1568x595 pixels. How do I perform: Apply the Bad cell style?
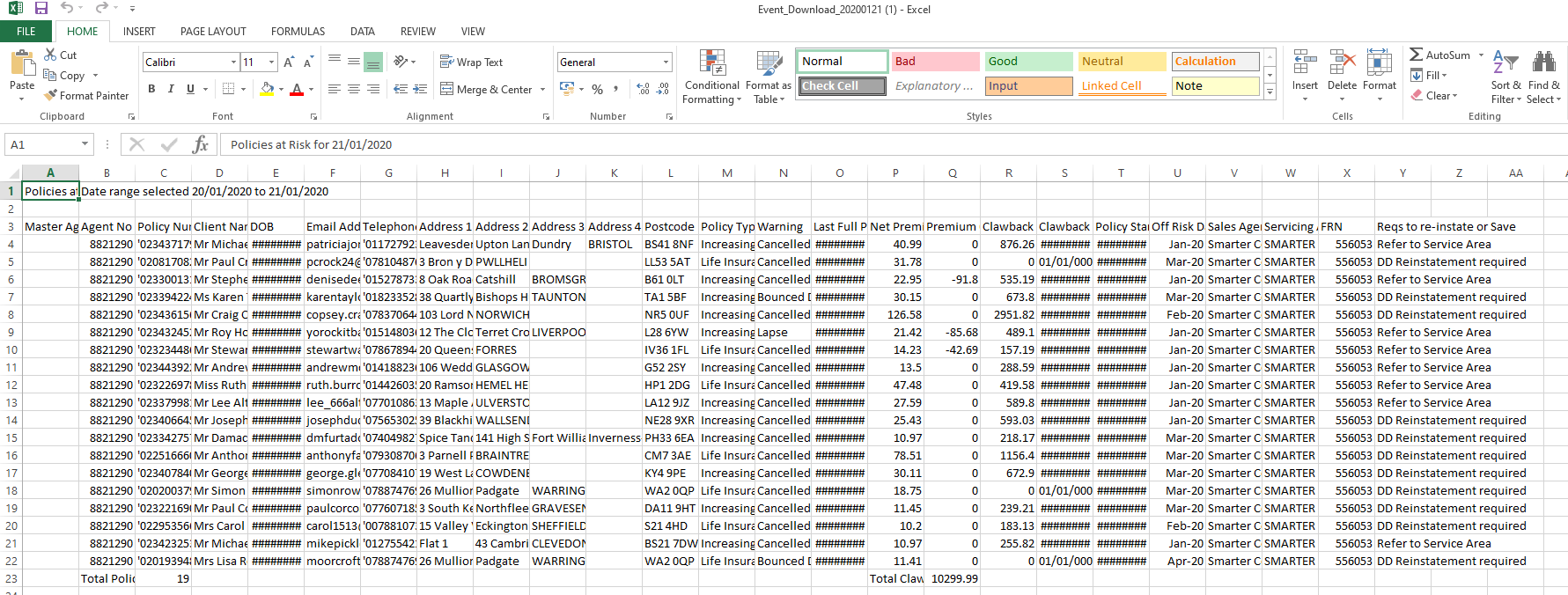(x=935, y=61)
